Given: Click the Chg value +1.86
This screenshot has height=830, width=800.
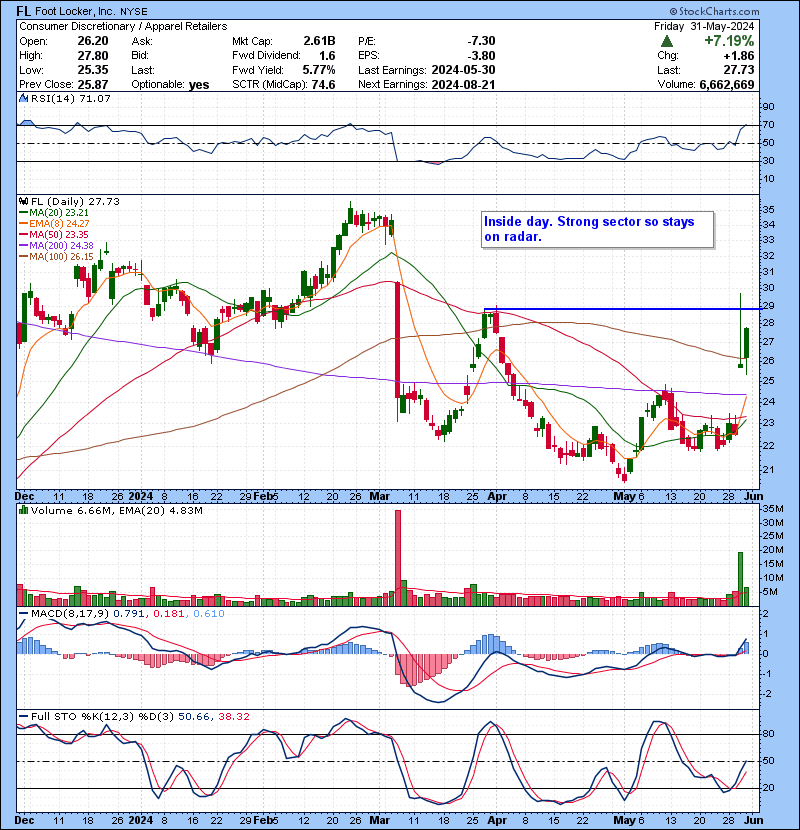Looking at the screenshot, I should tap(740, 56).
